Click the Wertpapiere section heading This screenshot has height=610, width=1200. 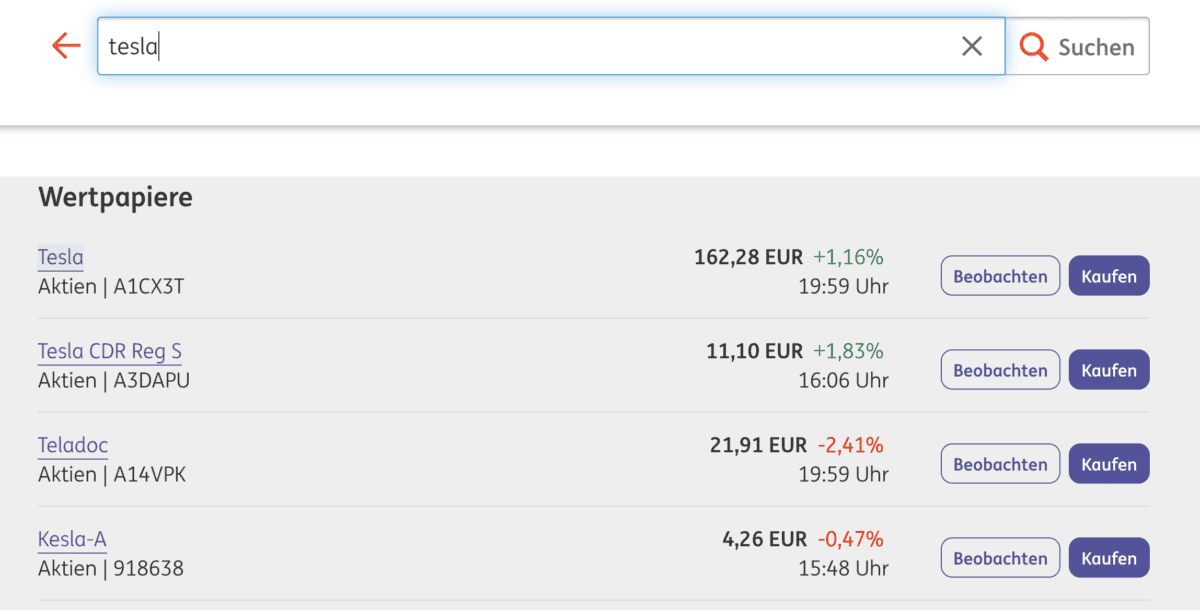(x=115, y=197)
